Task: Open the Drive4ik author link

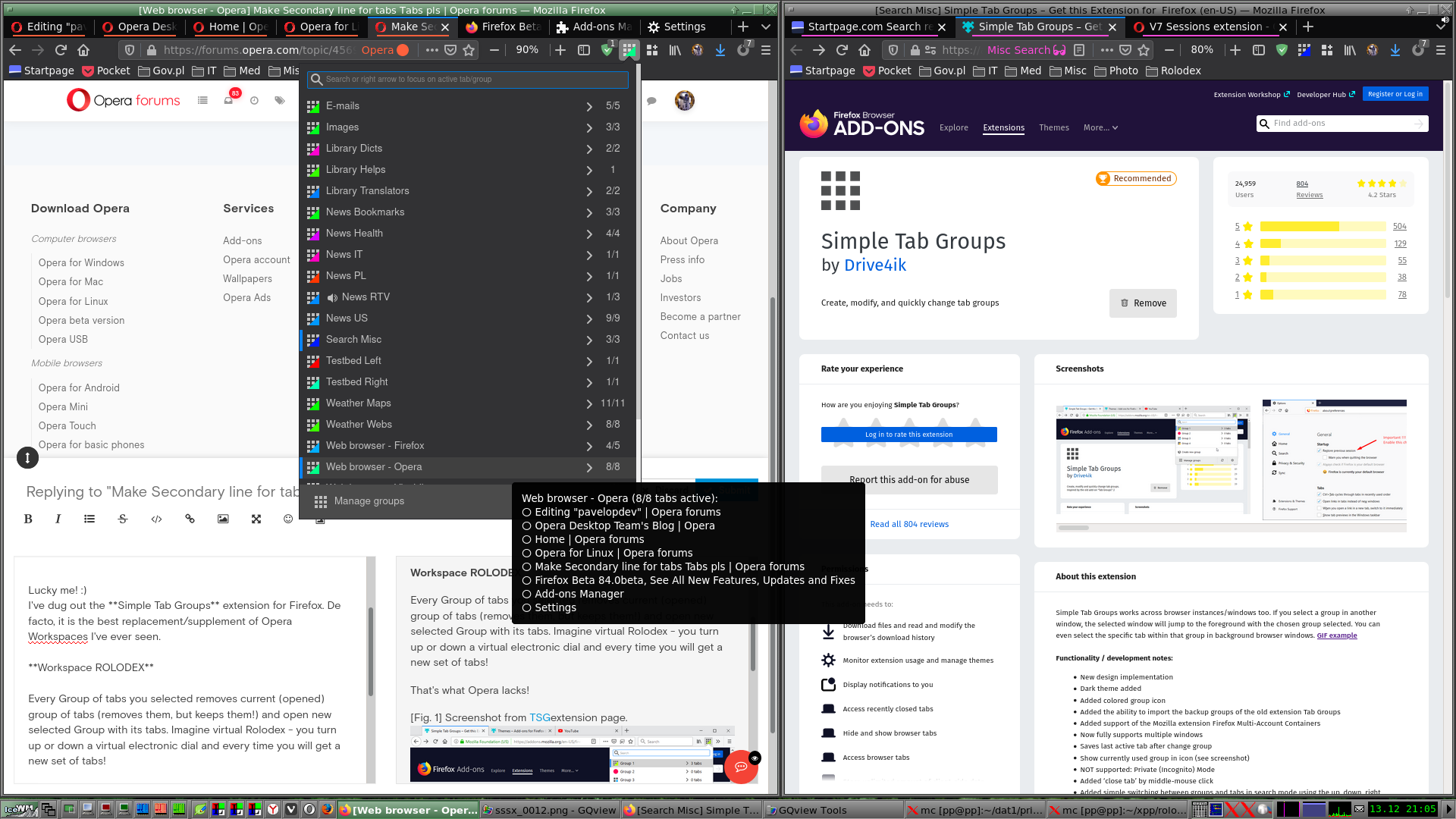Action: (875, 265)
